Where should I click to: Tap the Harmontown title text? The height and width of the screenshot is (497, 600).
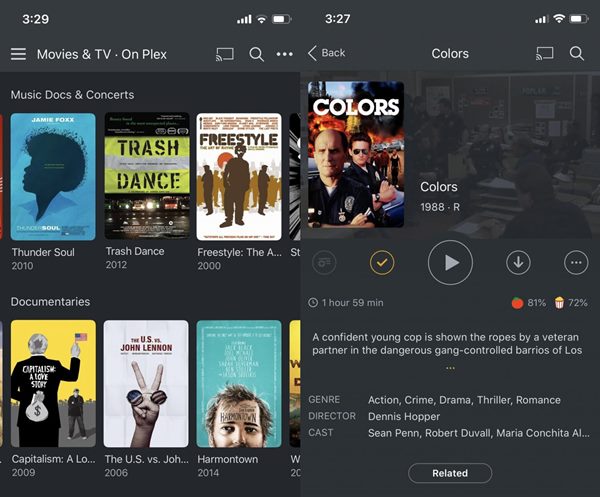click(228, 459)
